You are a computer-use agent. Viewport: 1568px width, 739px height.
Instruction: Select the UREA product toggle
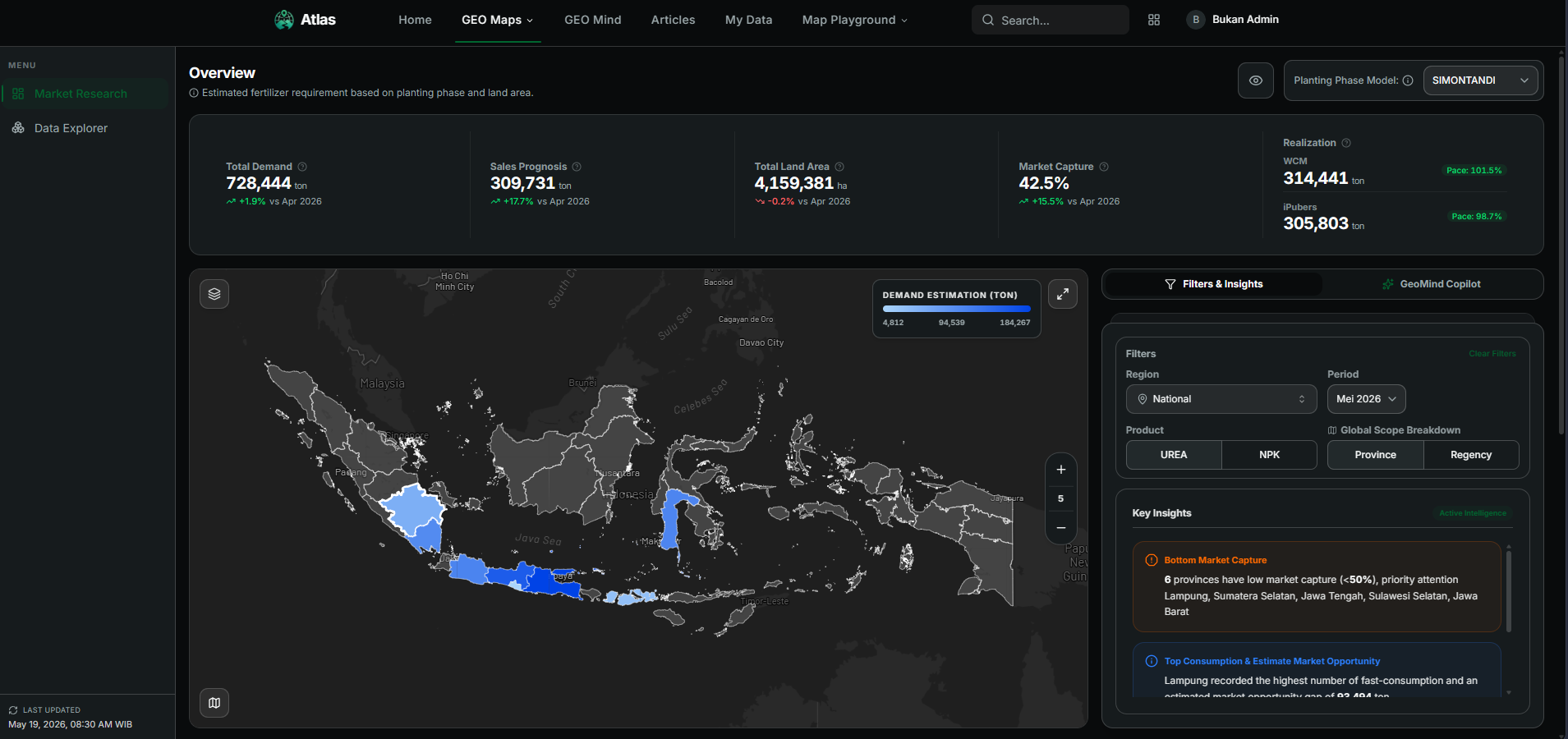[1174, 455]
